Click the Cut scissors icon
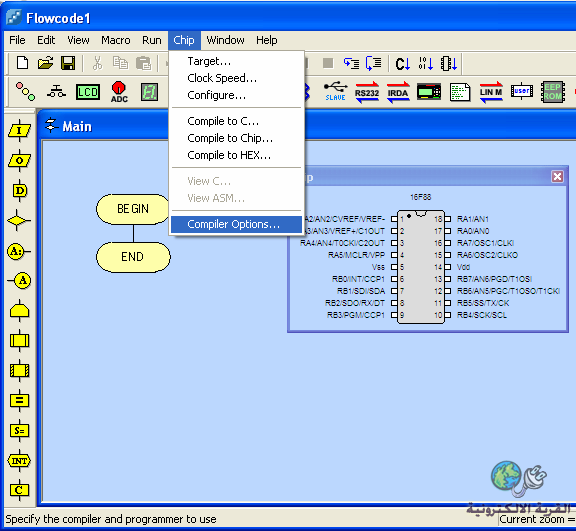The image size is (576, 531). (97, 63)
